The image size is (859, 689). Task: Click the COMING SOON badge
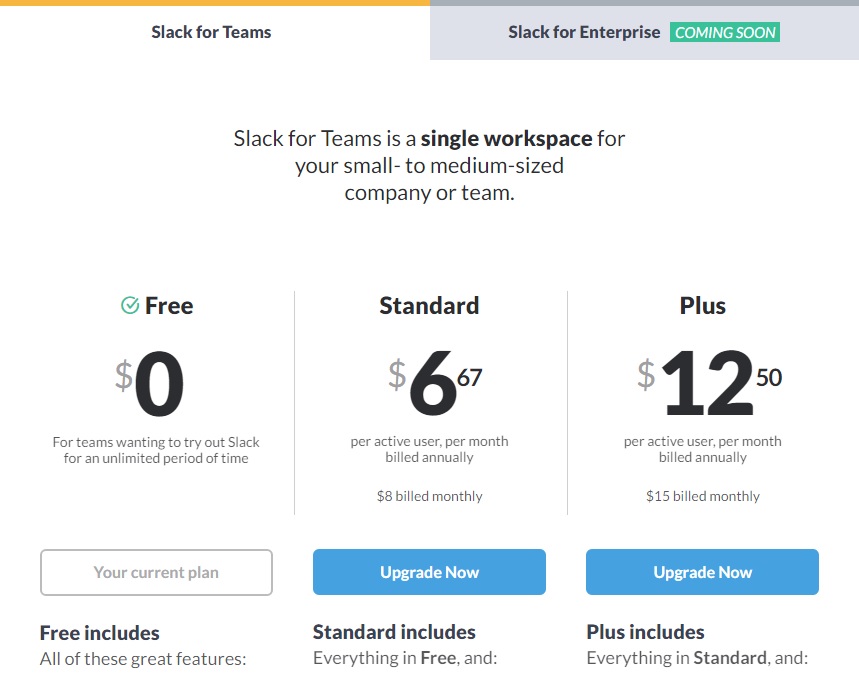[x=725, y=32]
